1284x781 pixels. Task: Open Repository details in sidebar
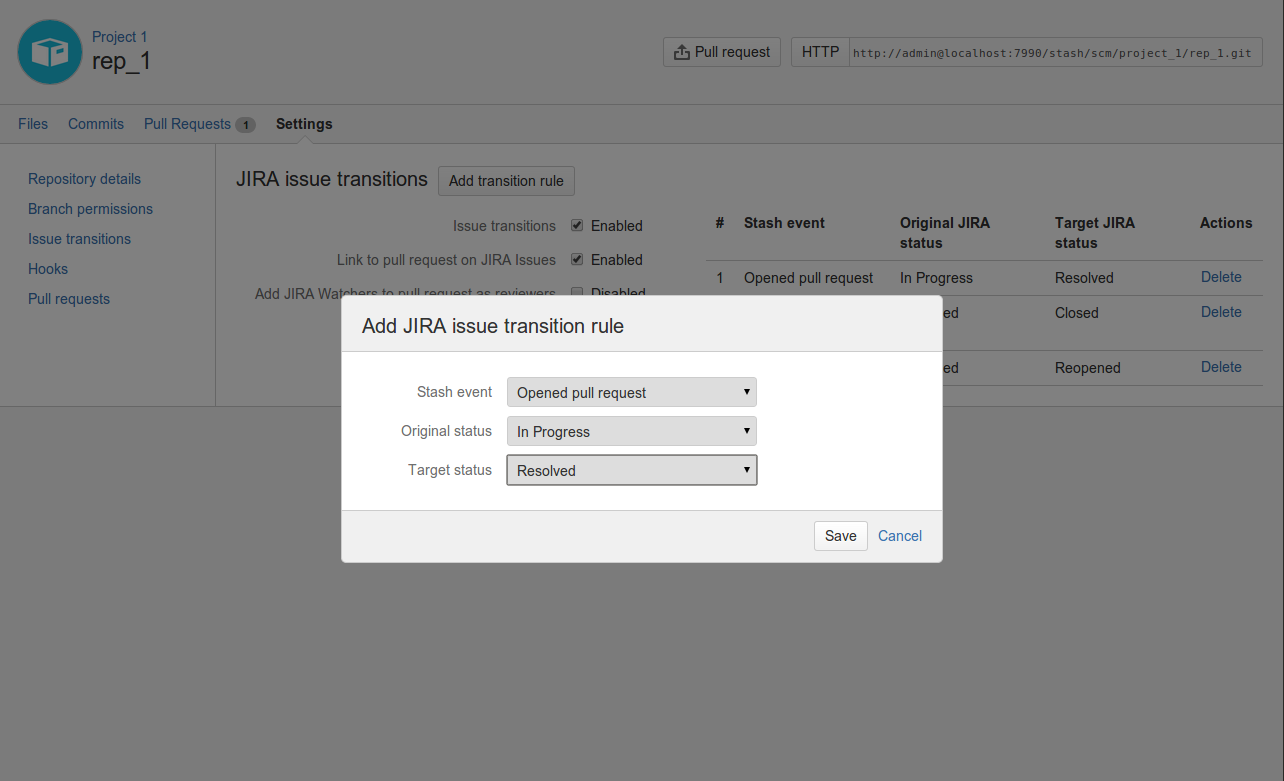[x=84, y=179]
